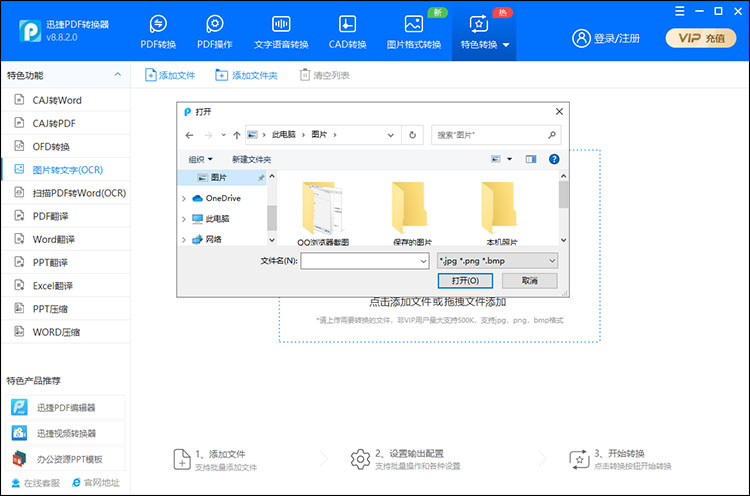Select CAJ转Word in sidebar

pyautogui.click(x=66, y=100)
